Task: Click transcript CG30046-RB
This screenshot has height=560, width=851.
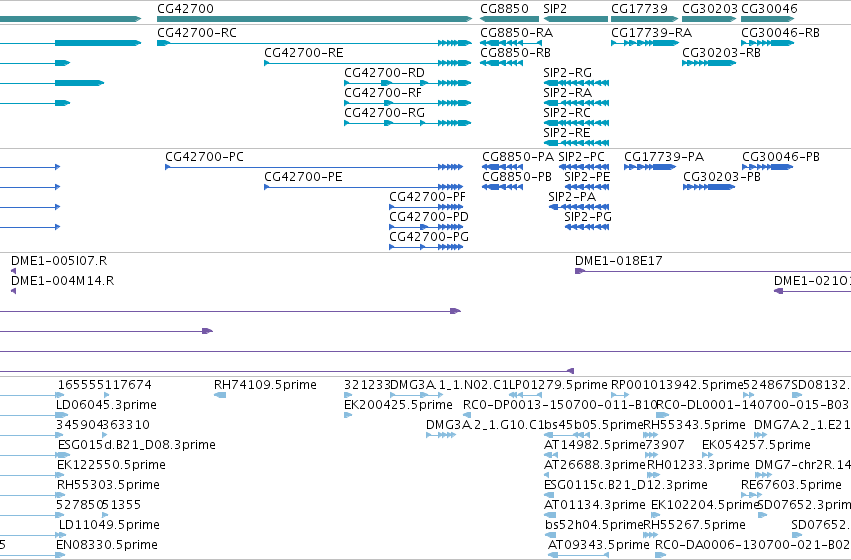Action: point(767,43)
